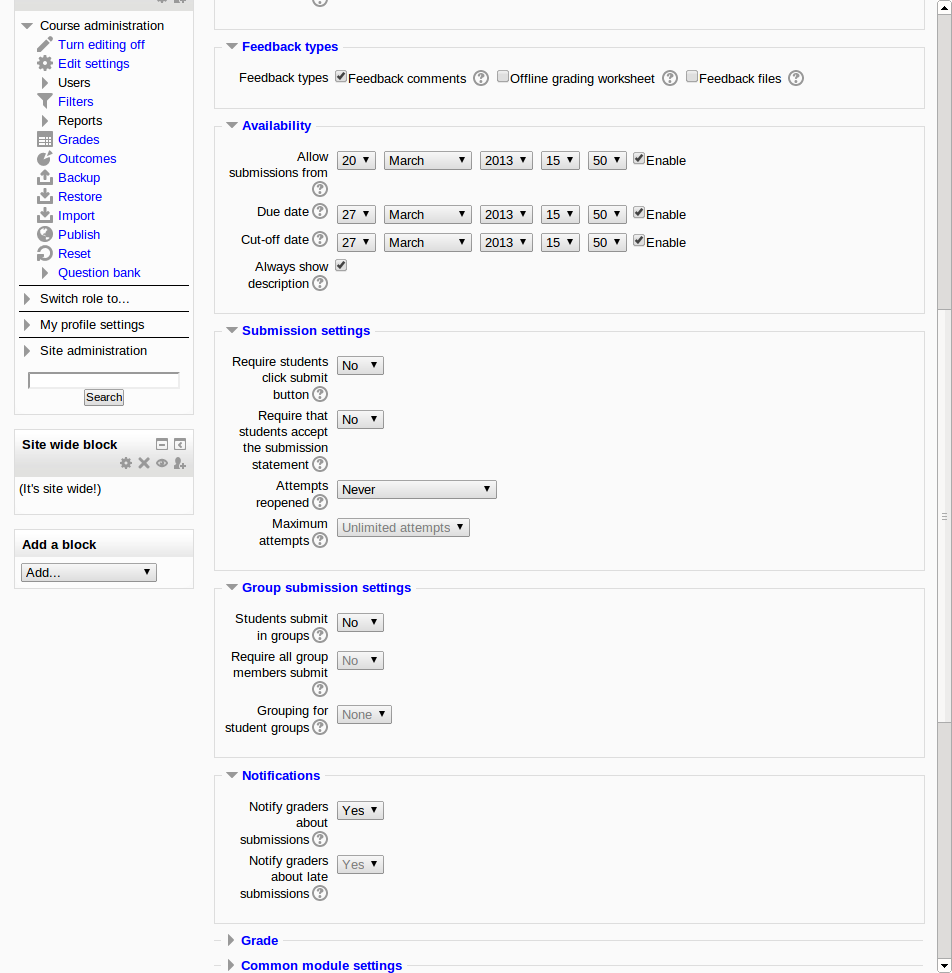Open help for Maximum attempts

coord(320,540)
